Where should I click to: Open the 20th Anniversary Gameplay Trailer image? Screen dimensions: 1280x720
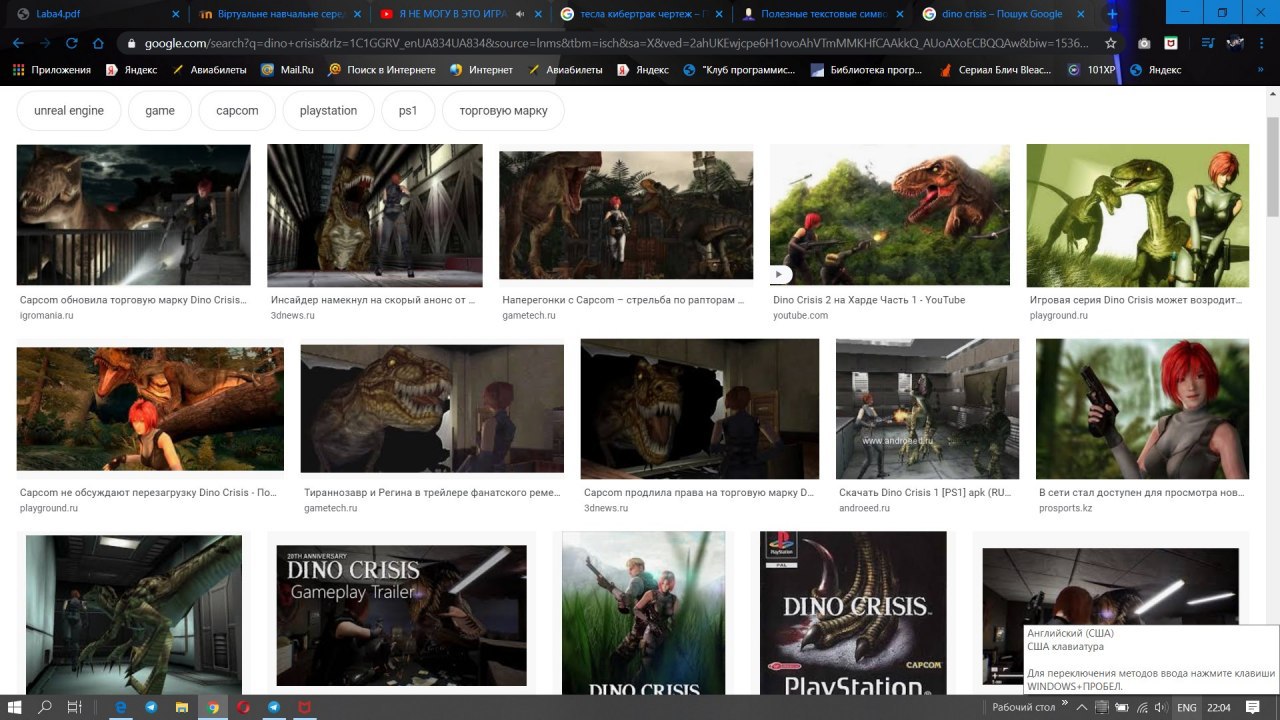[401, 615]
